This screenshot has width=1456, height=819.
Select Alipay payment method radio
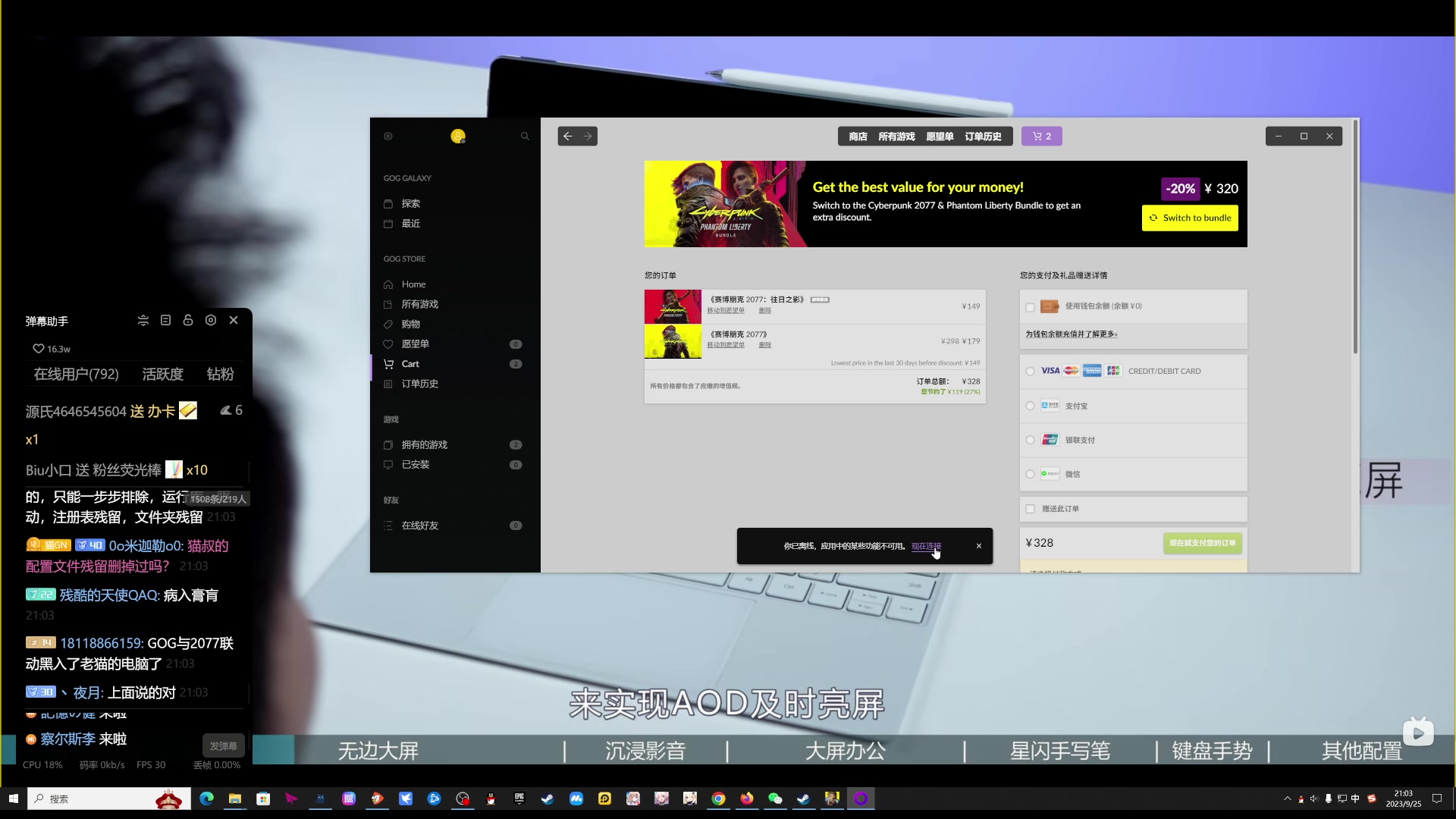(x=1030, y=406)
